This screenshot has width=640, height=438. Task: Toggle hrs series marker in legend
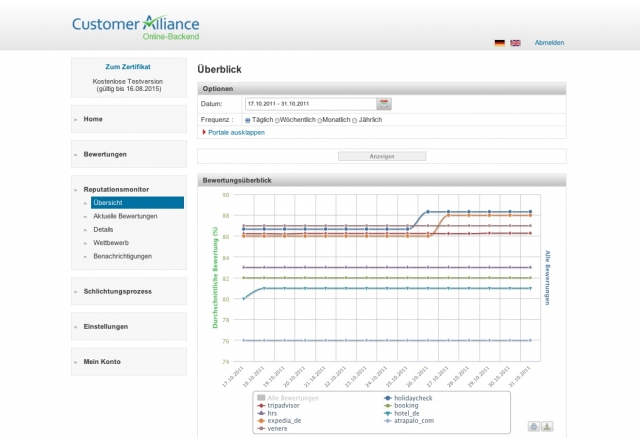(x=261, y=413)
